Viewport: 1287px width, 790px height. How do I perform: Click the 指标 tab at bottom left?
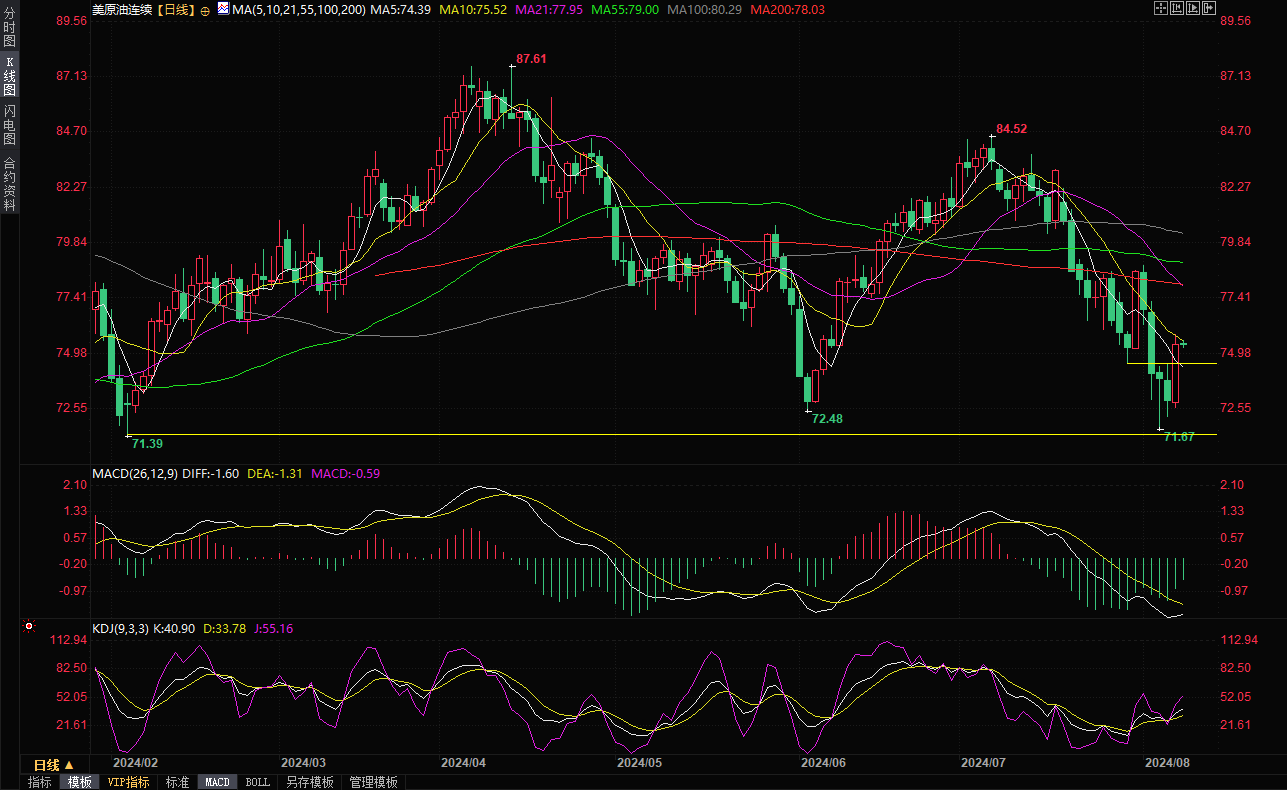(x=40, y=782)
